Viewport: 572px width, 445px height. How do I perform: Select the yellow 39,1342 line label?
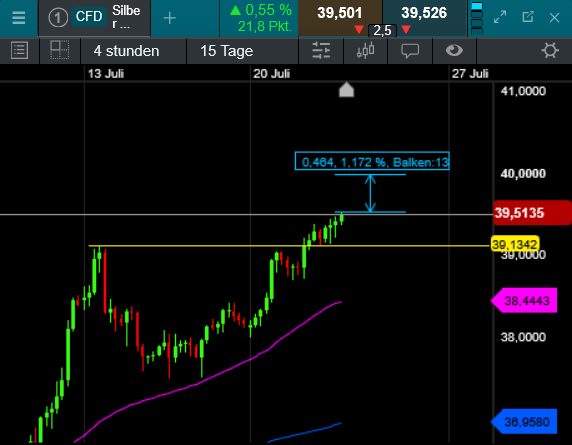click(x=515, y=244)
